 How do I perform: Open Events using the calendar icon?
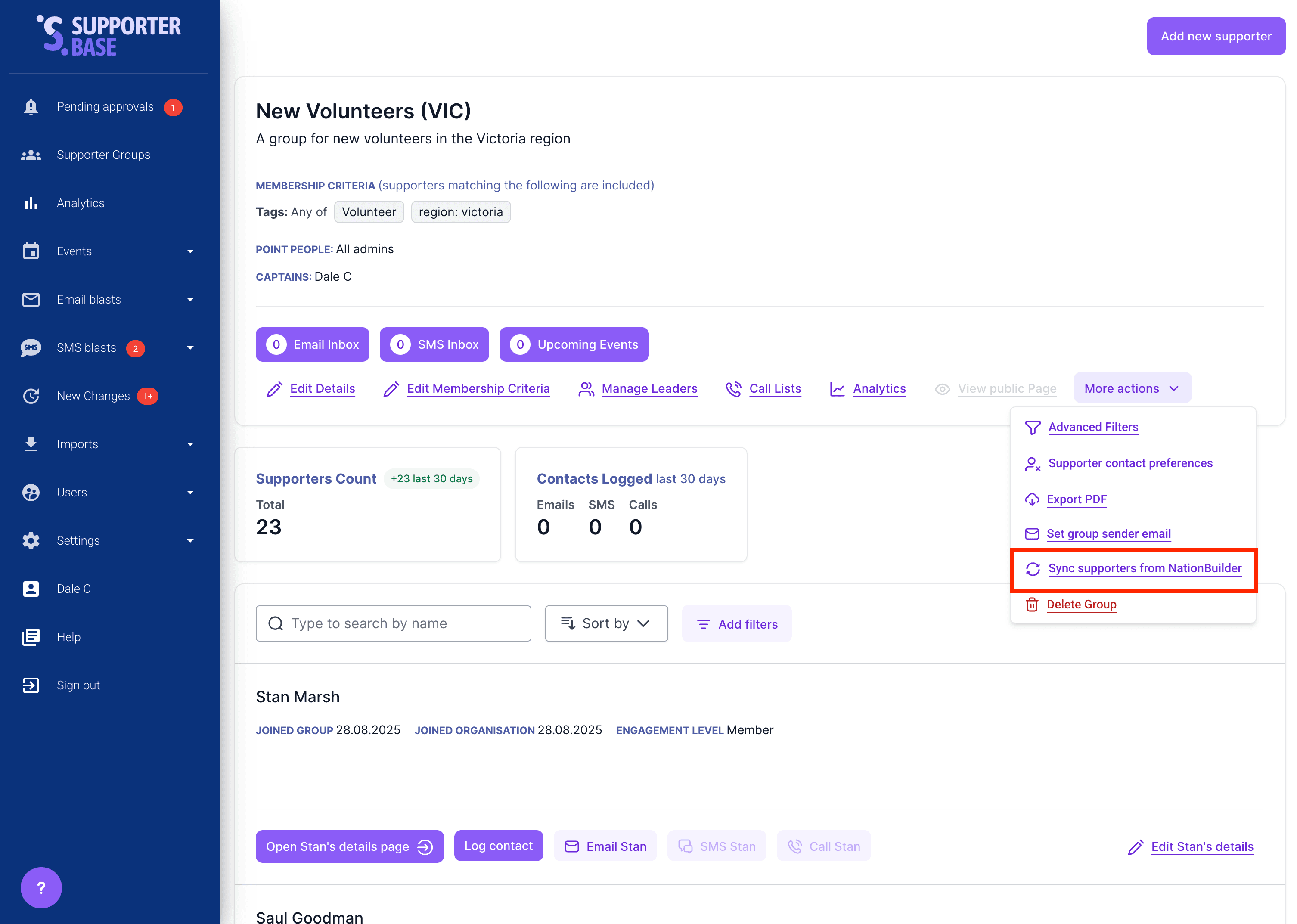pyautogui.click(x=31, y=251)
